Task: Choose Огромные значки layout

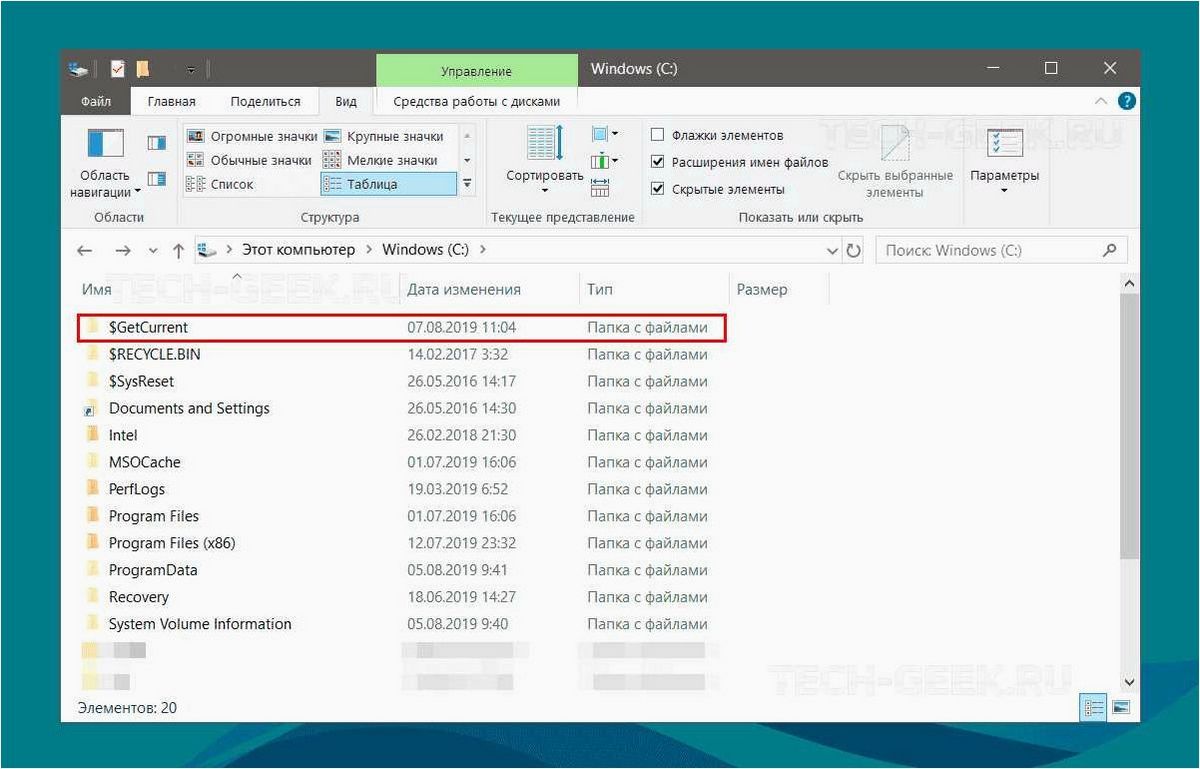Action: coord(252,136)
